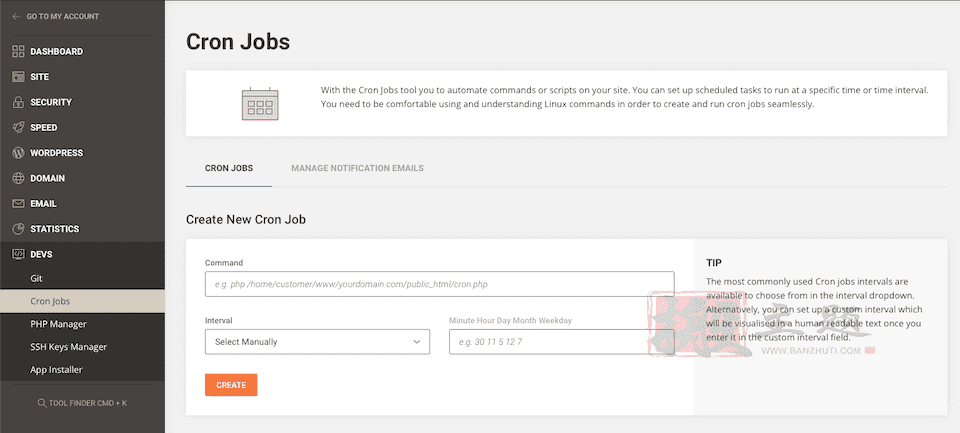
Task: Click the Site icon in sidebar
Action: pos(18,77)
